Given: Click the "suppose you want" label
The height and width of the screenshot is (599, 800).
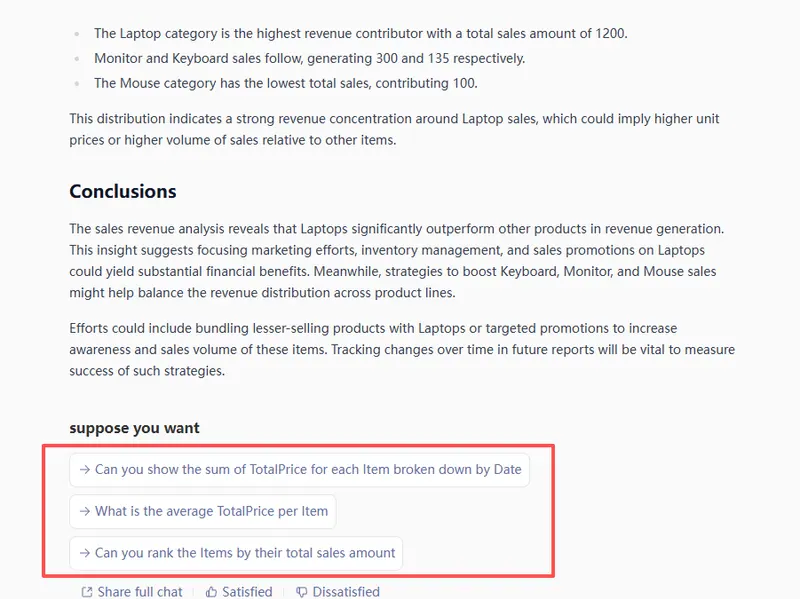Looking at the screenshot, I should 134,428.
